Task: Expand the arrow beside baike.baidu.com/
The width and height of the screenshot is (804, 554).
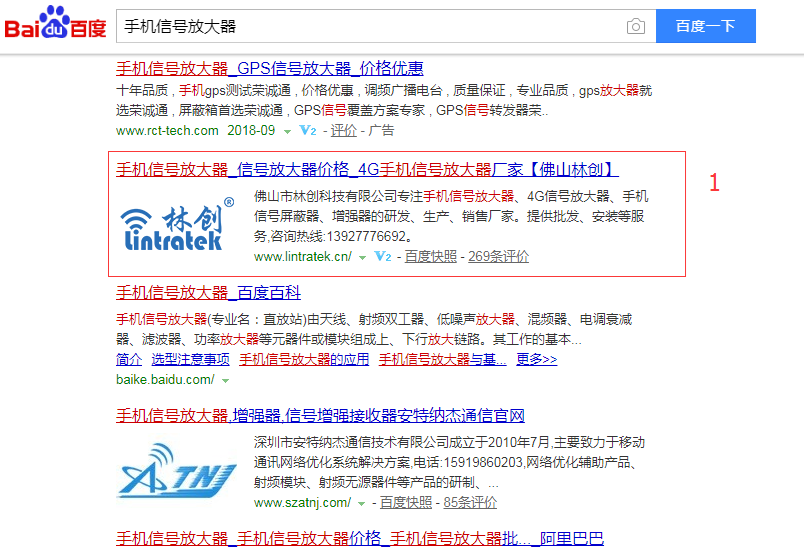Action: 226,380
